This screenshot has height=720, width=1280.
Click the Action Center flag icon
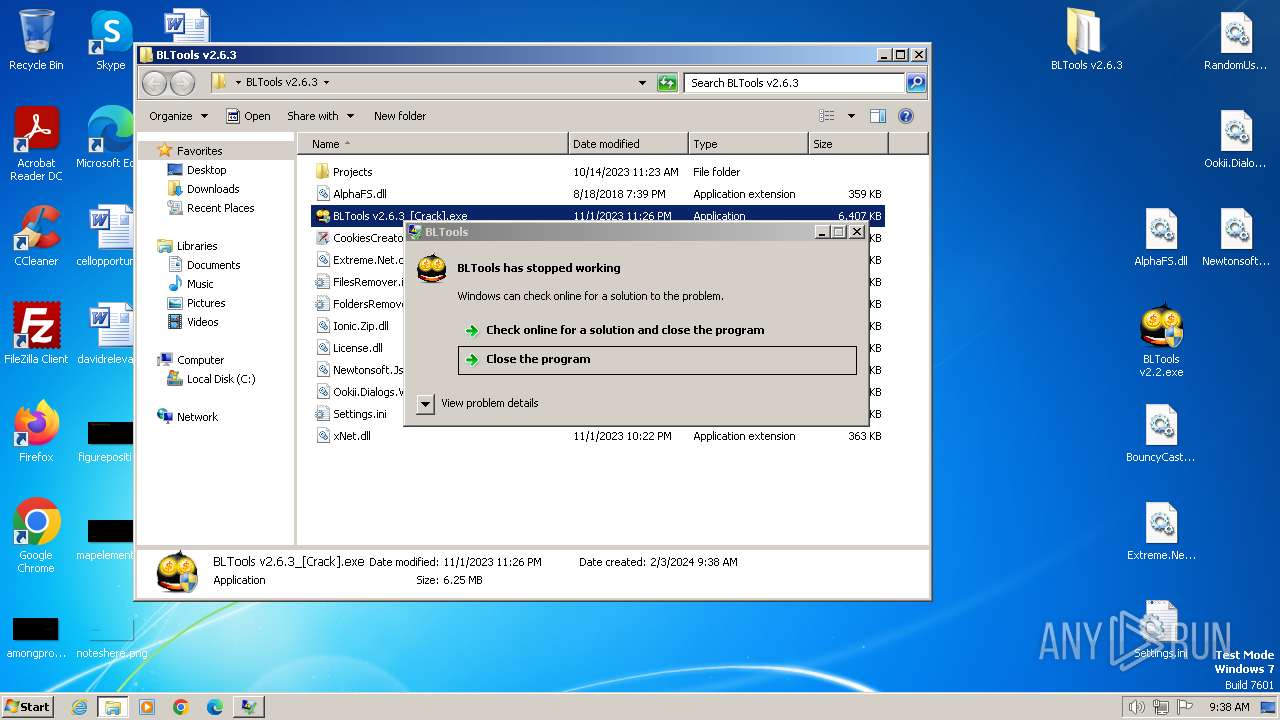1185,707
